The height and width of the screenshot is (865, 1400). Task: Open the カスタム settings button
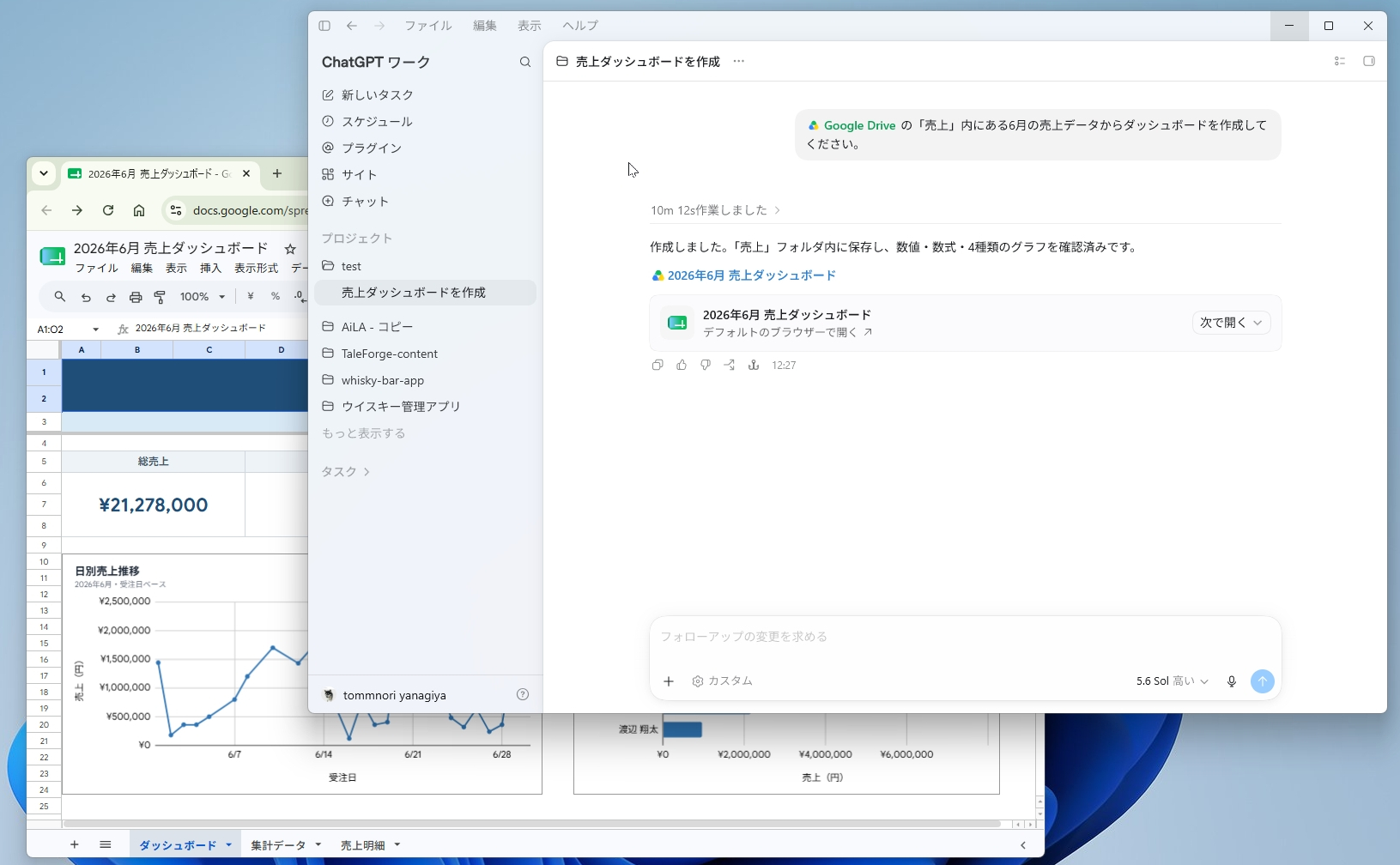click(722, 681)
